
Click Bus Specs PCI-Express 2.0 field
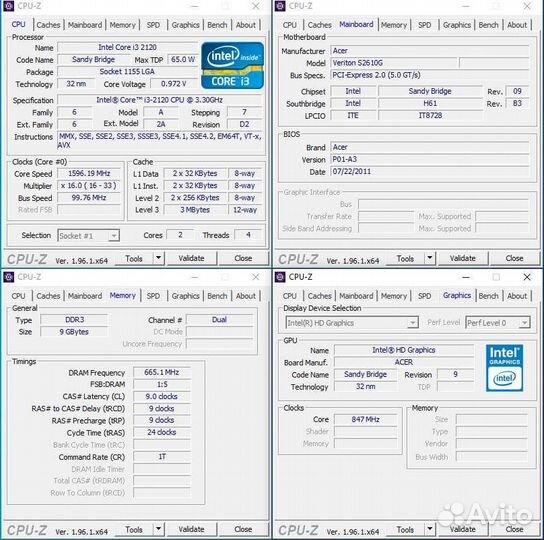point(430,75)
